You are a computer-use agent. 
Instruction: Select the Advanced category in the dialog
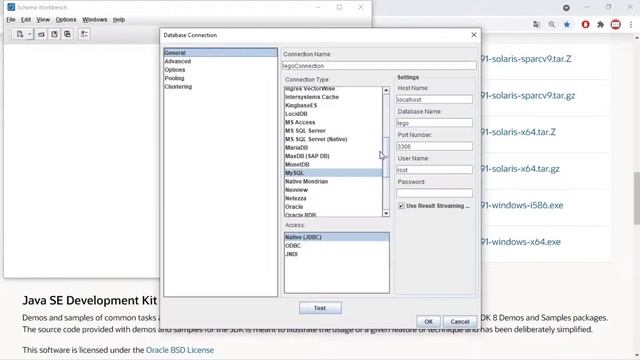click(220, 61)
